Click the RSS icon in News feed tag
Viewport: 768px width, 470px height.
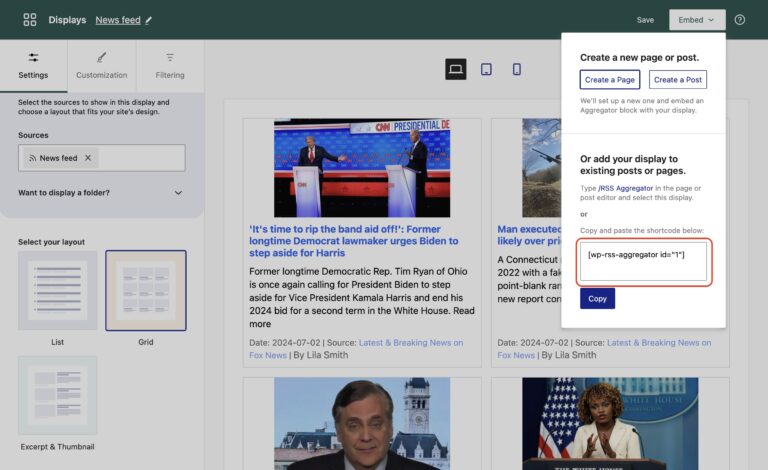pos(32,158)
